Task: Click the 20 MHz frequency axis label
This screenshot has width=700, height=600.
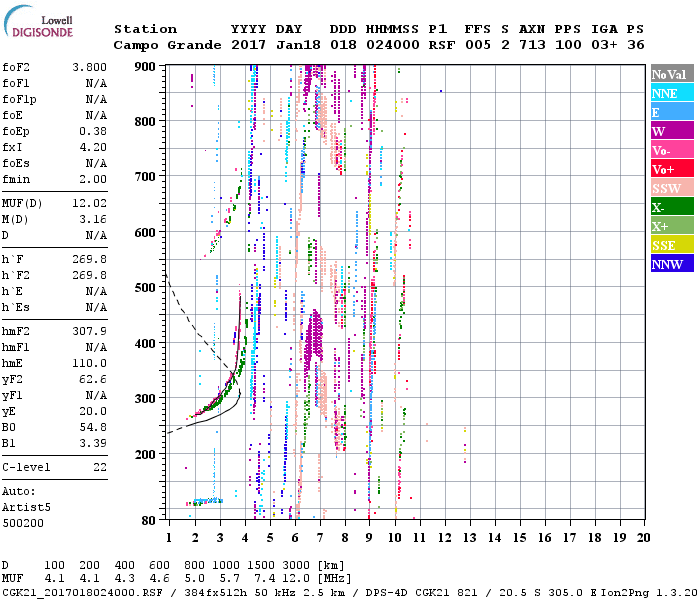Action: point(643,538)
